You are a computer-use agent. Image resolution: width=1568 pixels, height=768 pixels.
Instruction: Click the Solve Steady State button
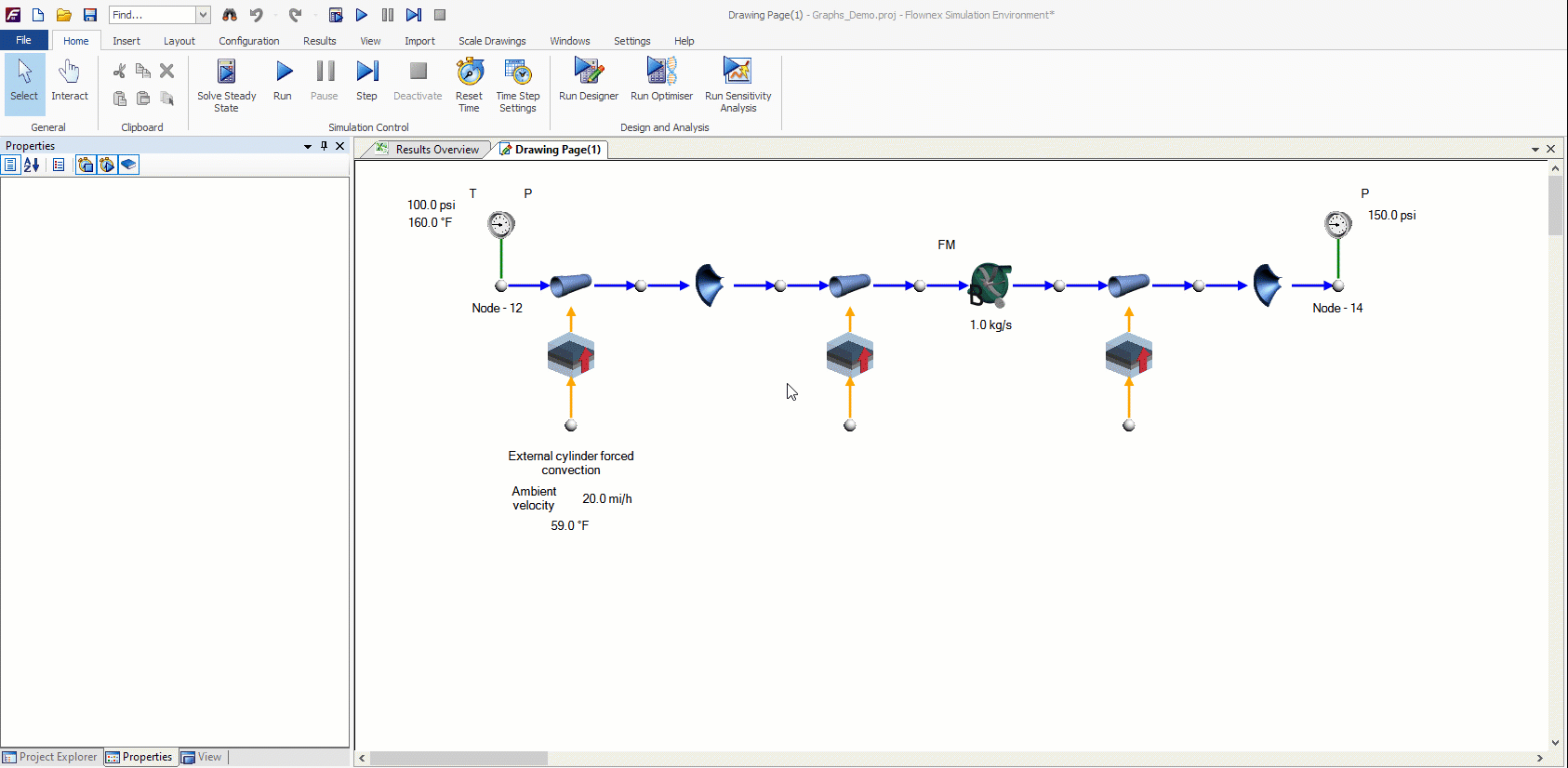226,85
